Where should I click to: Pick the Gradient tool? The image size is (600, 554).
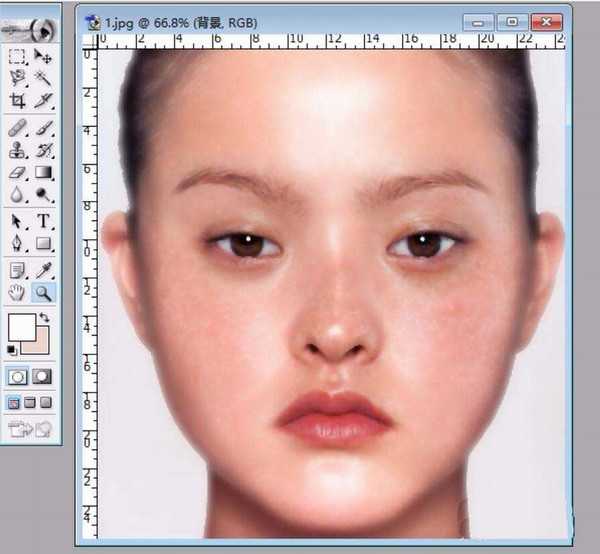pyautogui.click(x=43, y=174)
